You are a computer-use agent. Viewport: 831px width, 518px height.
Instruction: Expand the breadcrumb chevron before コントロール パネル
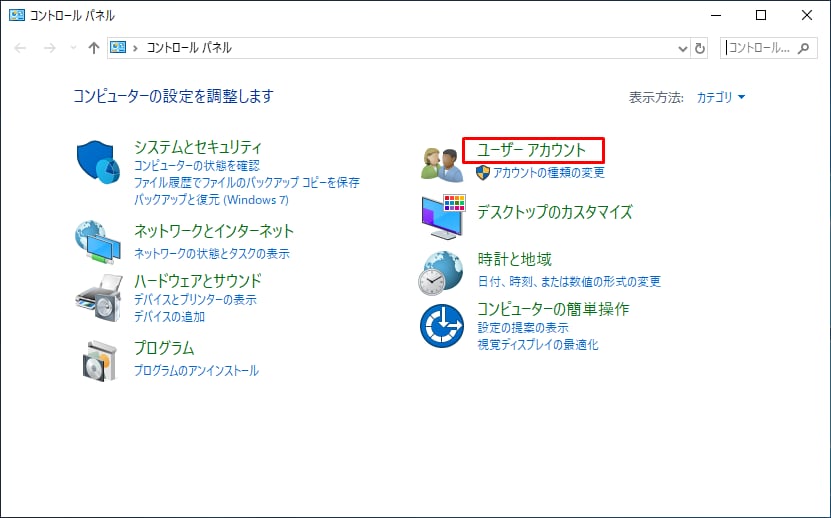pyautogui.click(x=136, y=48)
